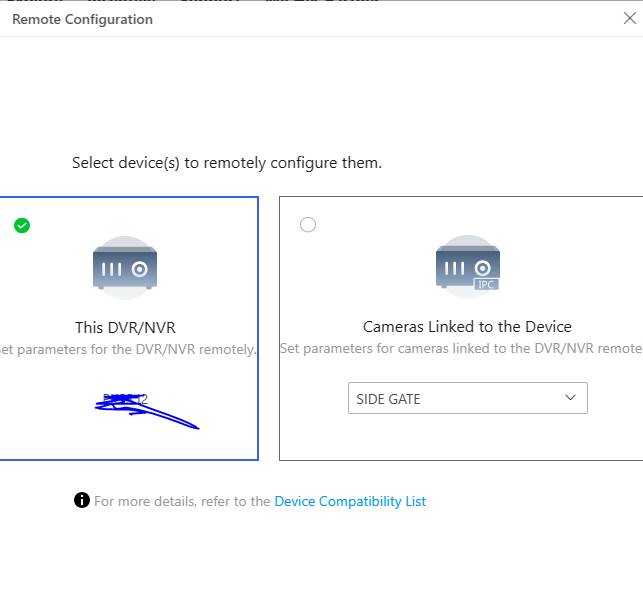
Task: Click the black info icon near compatibility note
Action: 82,500
